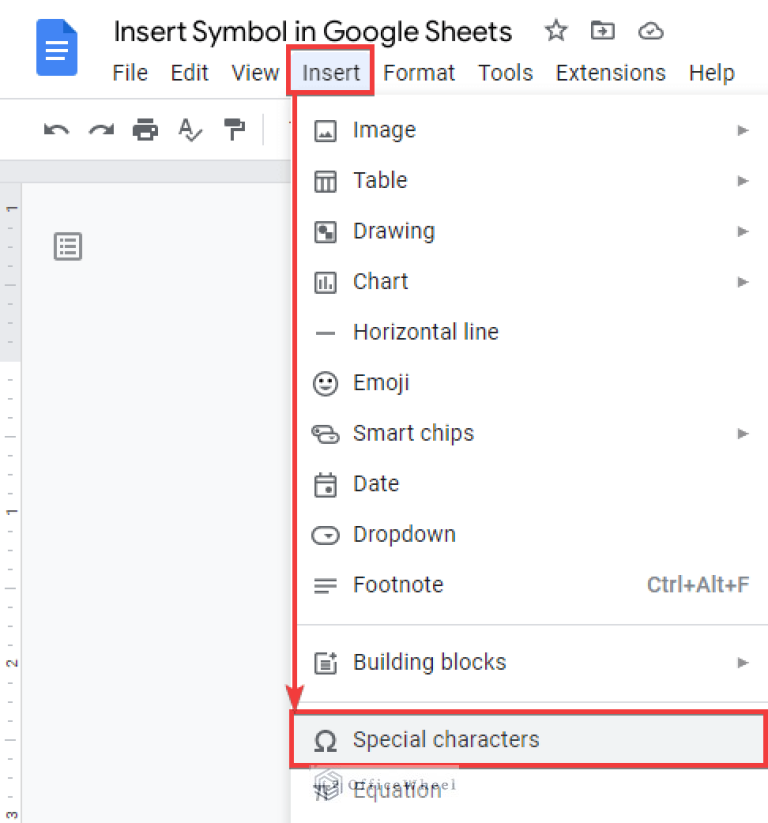Select the Paint format tool
Image resolution: width=768 pixels, height=823 pixels.
(x=234, y=130)
